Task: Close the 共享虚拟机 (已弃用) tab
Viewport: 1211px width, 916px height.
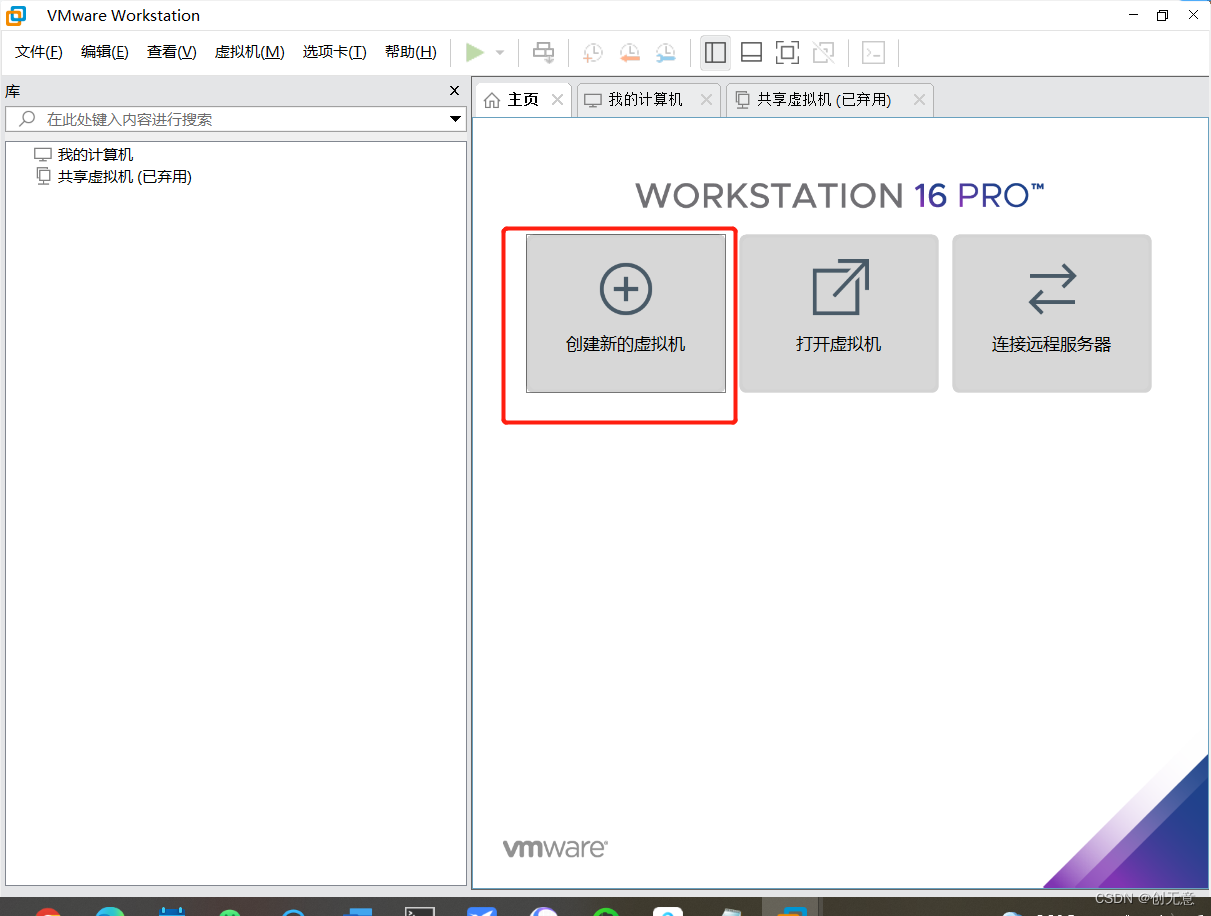Action: tap(919, 100)
